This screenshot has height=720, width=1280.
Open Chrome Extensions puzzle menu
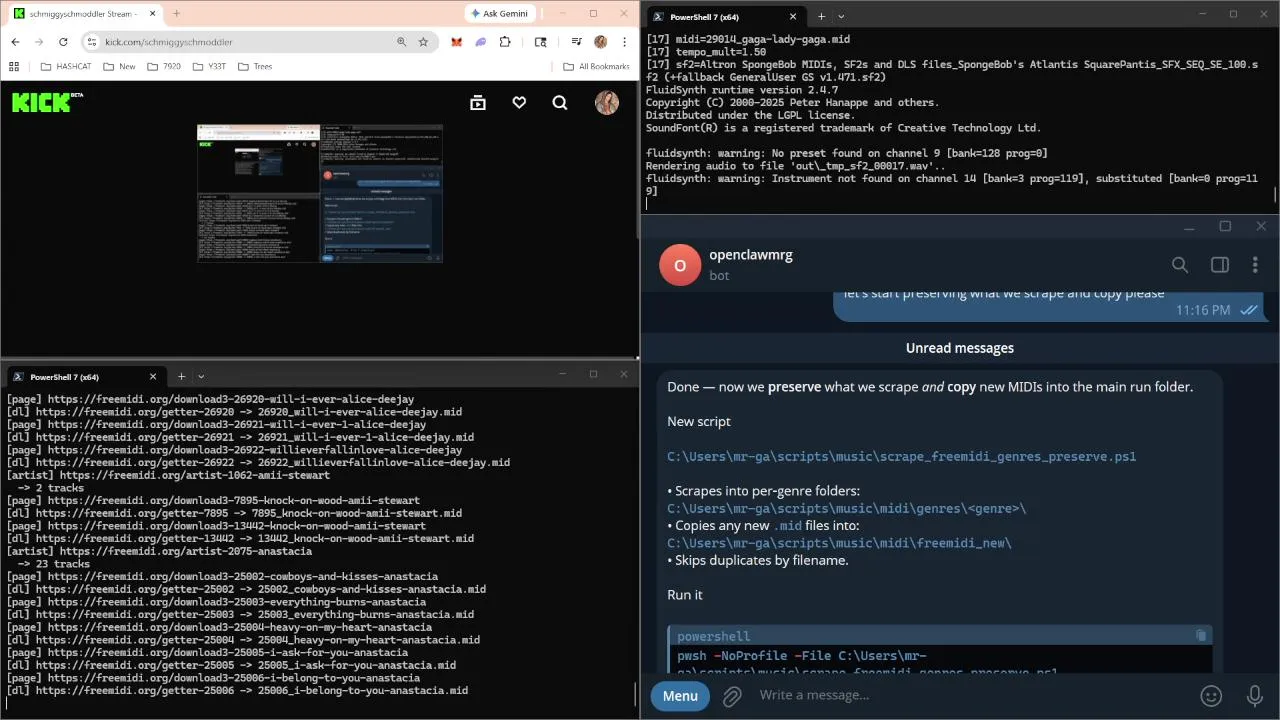(x=505, y=42)
